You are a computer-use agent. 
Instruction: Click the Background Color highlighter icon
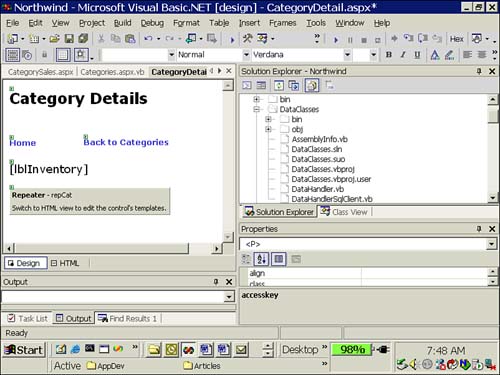[449, 55]
